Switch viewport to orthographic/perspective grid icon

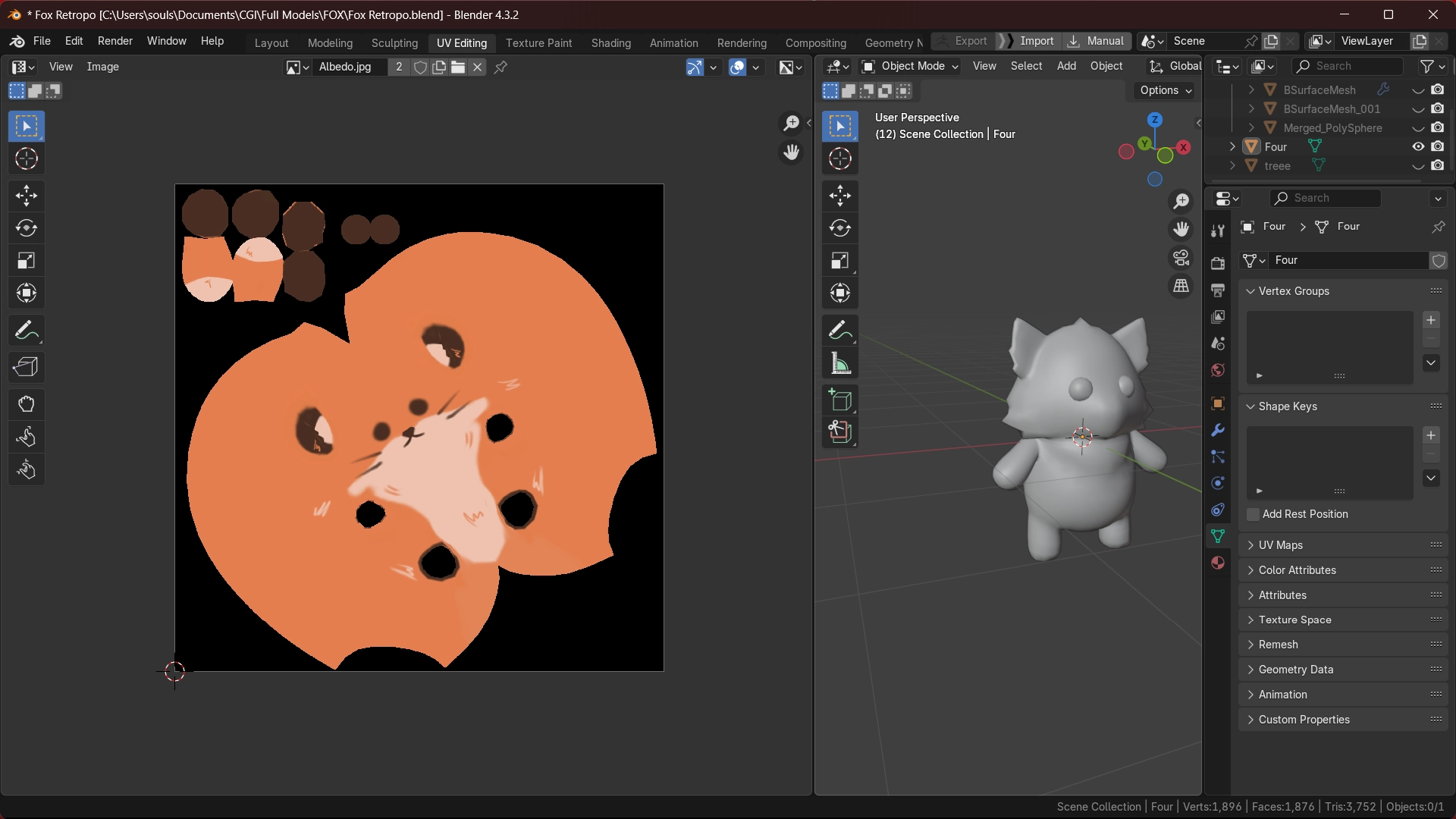pyautogui.click(x=1181, y=286)
